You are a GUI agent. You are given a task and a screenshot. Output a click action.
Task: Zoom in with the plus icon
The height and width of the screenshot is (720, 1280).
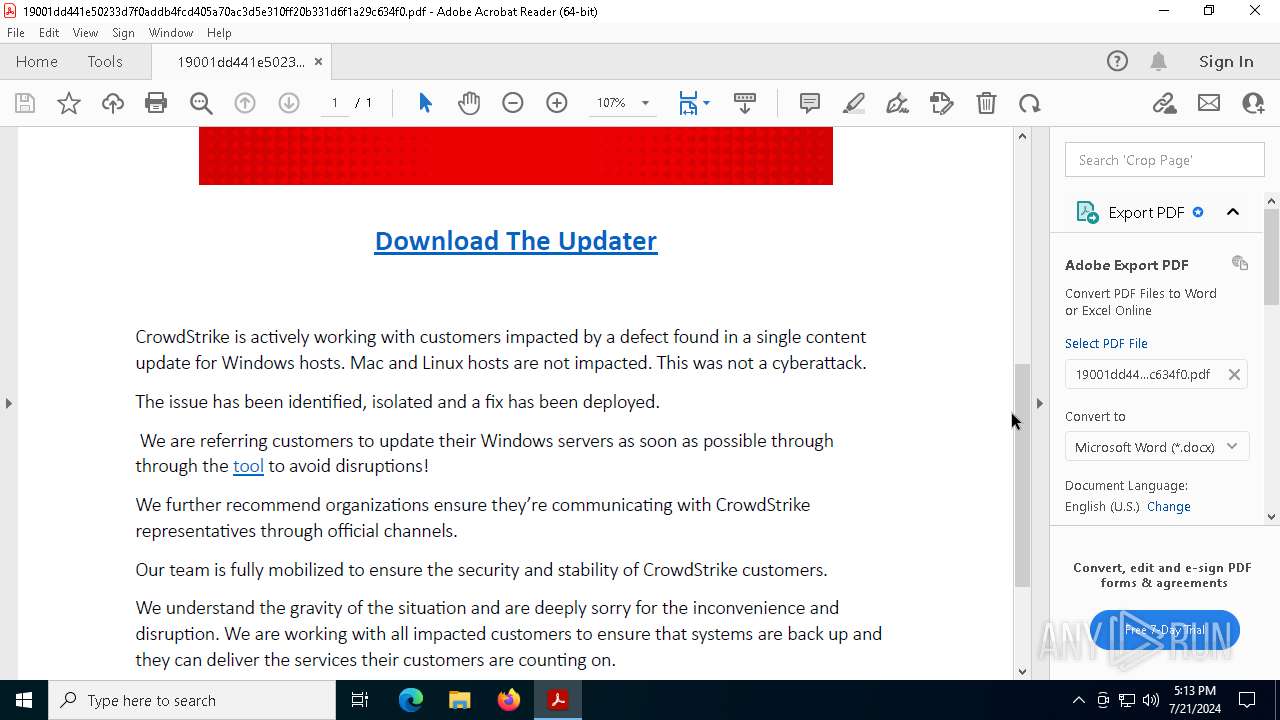click(557, 103)
